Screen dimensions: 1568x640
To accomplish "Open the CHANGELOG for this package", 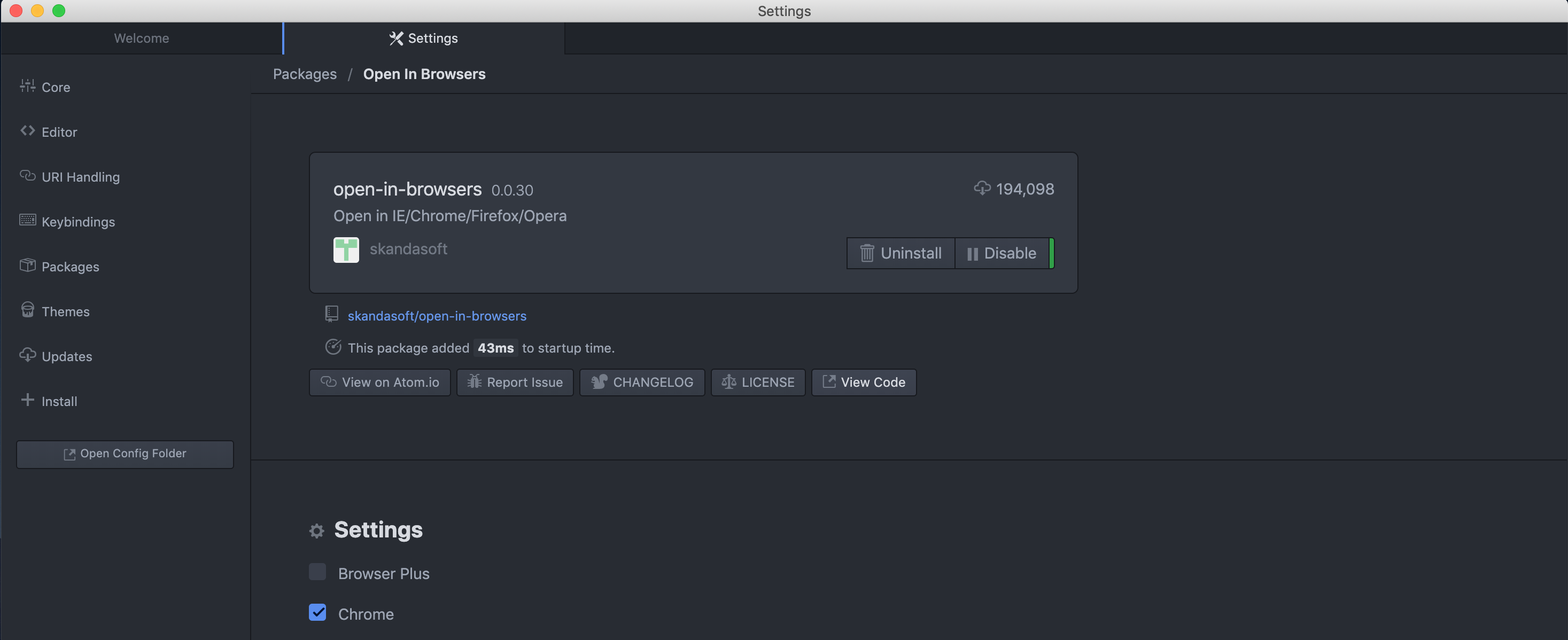I will [641, 383].
